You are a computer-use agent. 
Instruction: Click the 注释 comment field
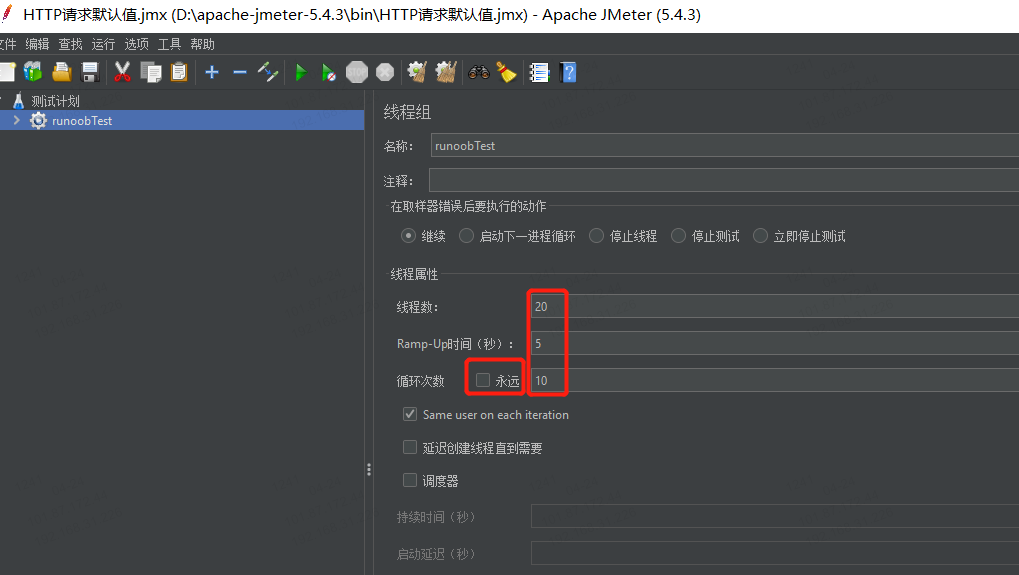click(x=724, y=180)
